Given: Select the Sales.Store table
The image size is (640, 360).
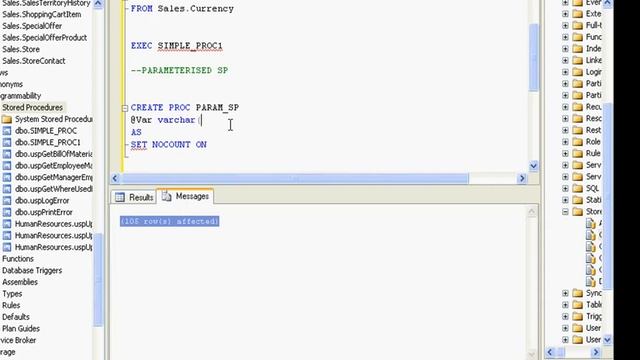Looking at the screenshot, I should (x=21, y=49).
